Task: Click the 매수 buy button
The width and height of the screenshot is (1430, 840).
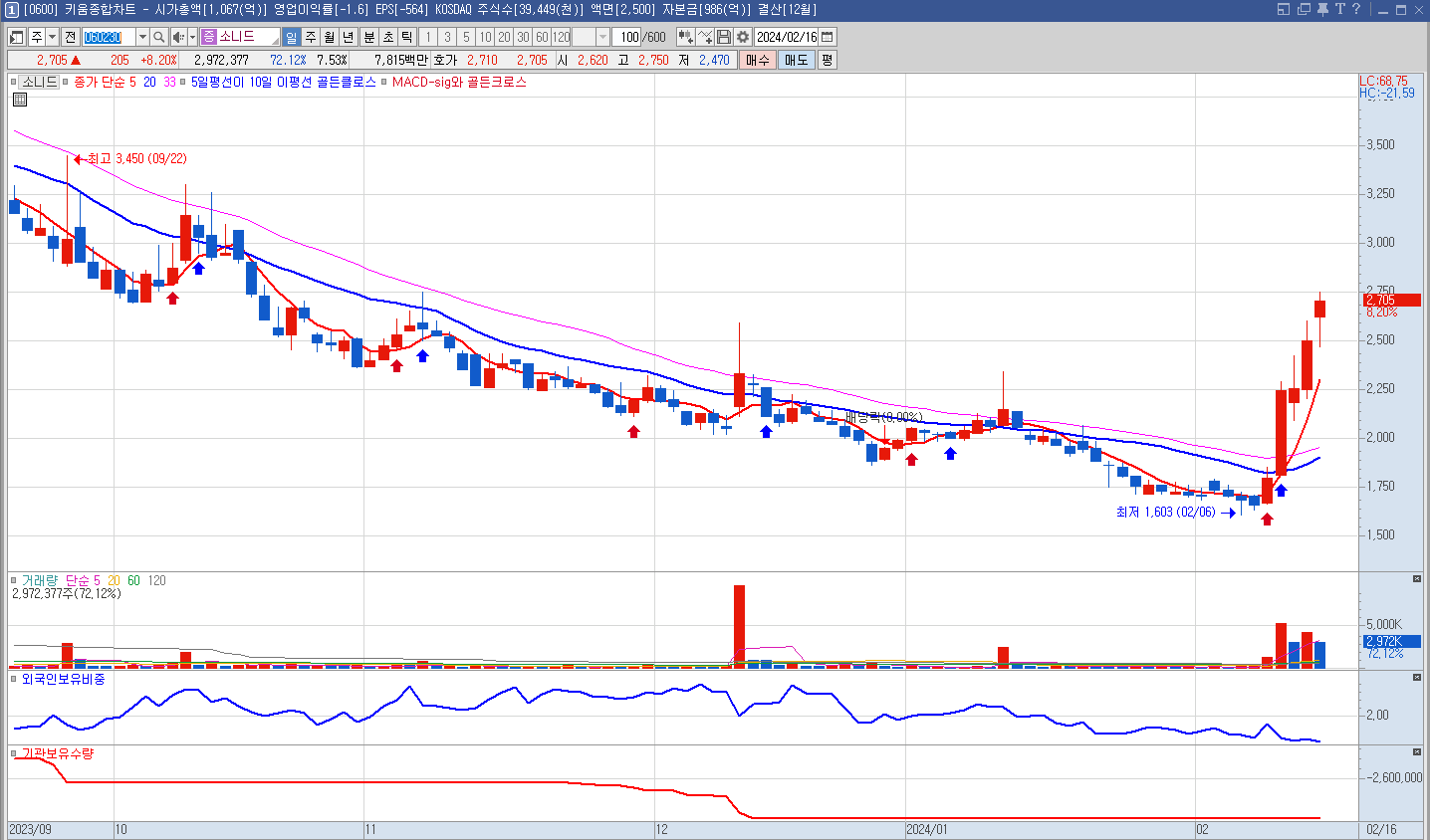Action: click(x=758, y=60)
